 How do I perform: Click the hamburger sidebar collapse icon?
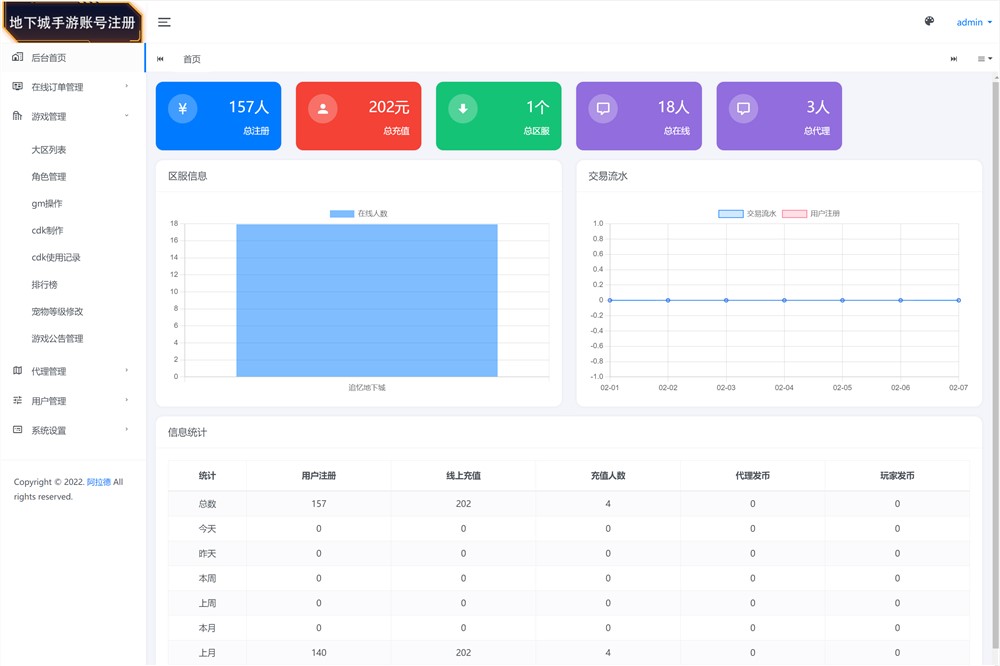pyautogui.click(x=164, y=22)
